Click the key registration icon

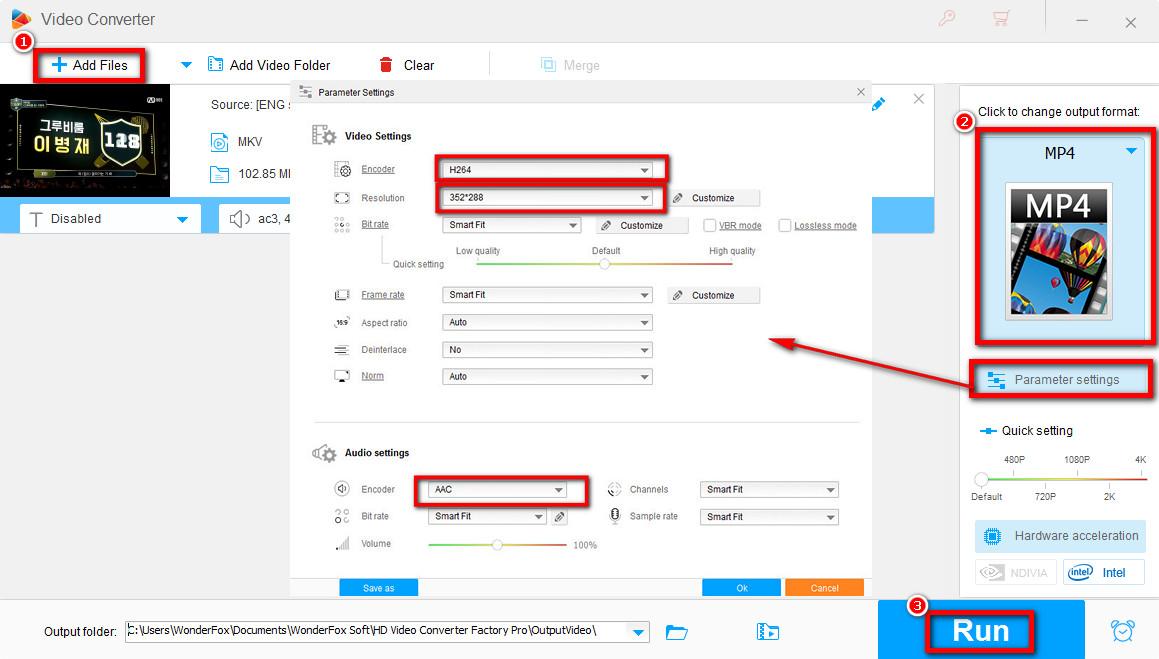pos(946,18)
